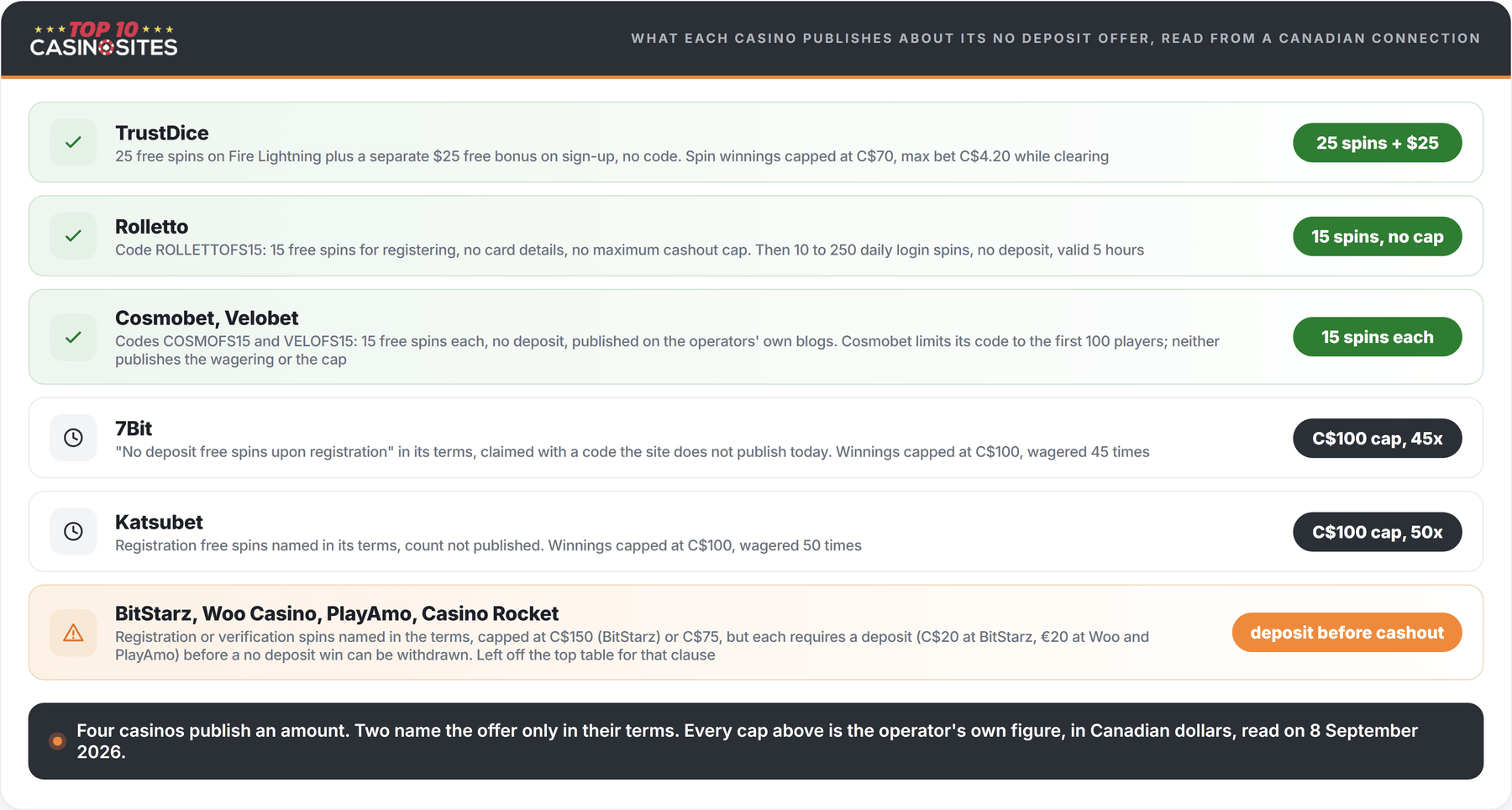Select the Rolletto heading
The height and width of the screenshot is (810, 1512).
(x=151, y=227)
